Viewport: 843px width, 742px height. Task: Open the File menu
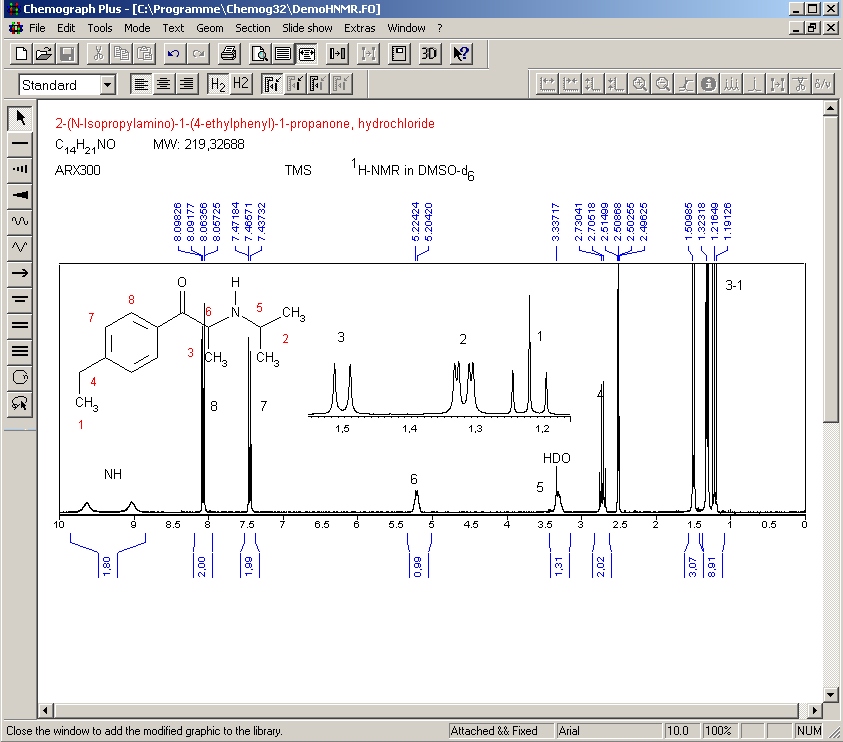[x=37, y=28]
